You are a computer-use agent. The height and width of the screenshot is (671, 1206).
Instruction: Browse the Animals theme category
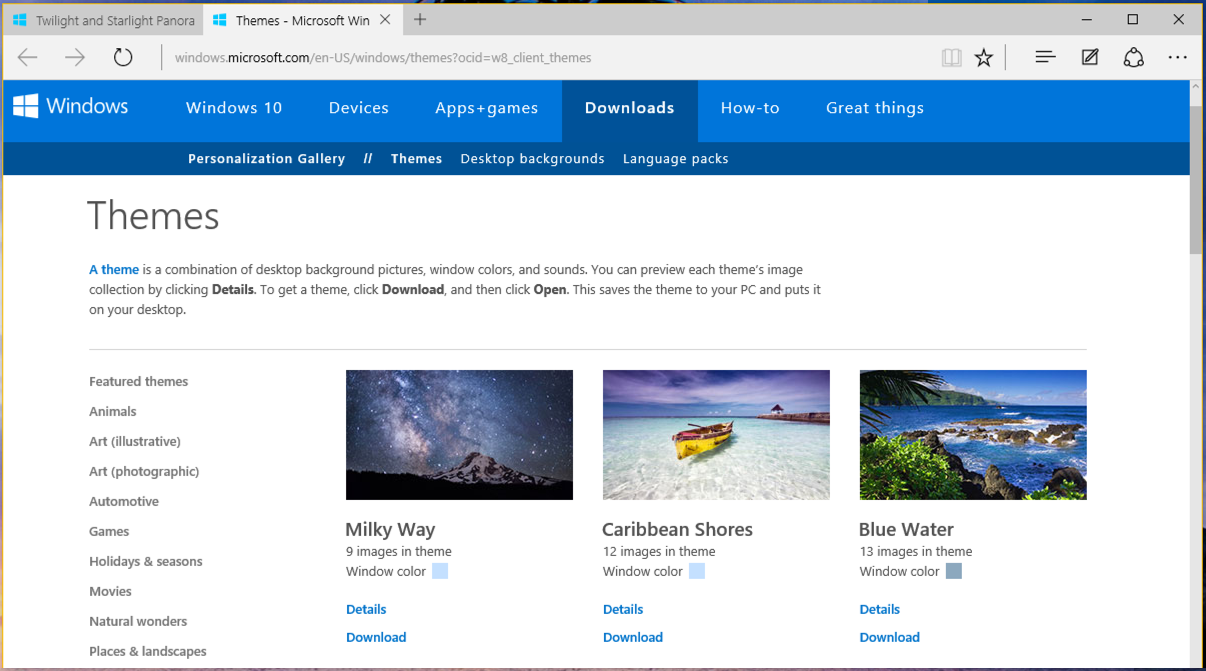pyautogui.click(x=112, y=411)
